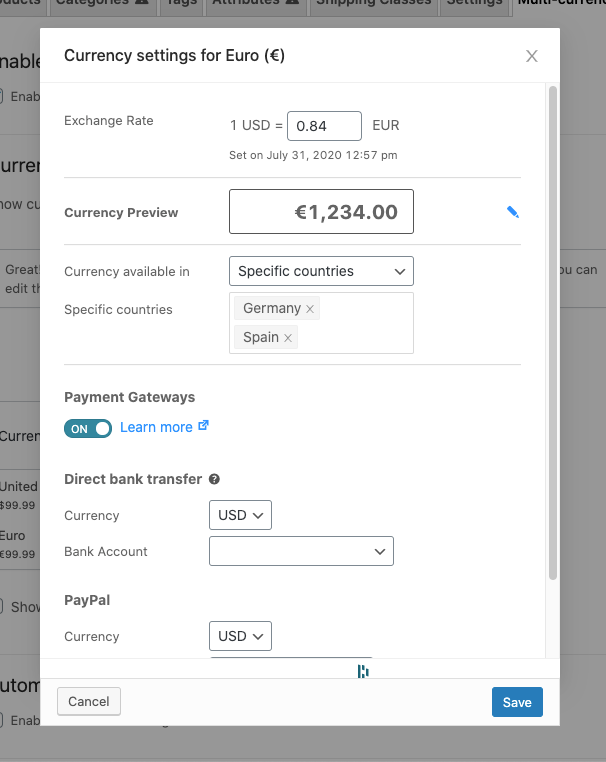Screen dimensions: 606x762
Task: Open Direct bank transfer currency dropdown
Action: 240,515
